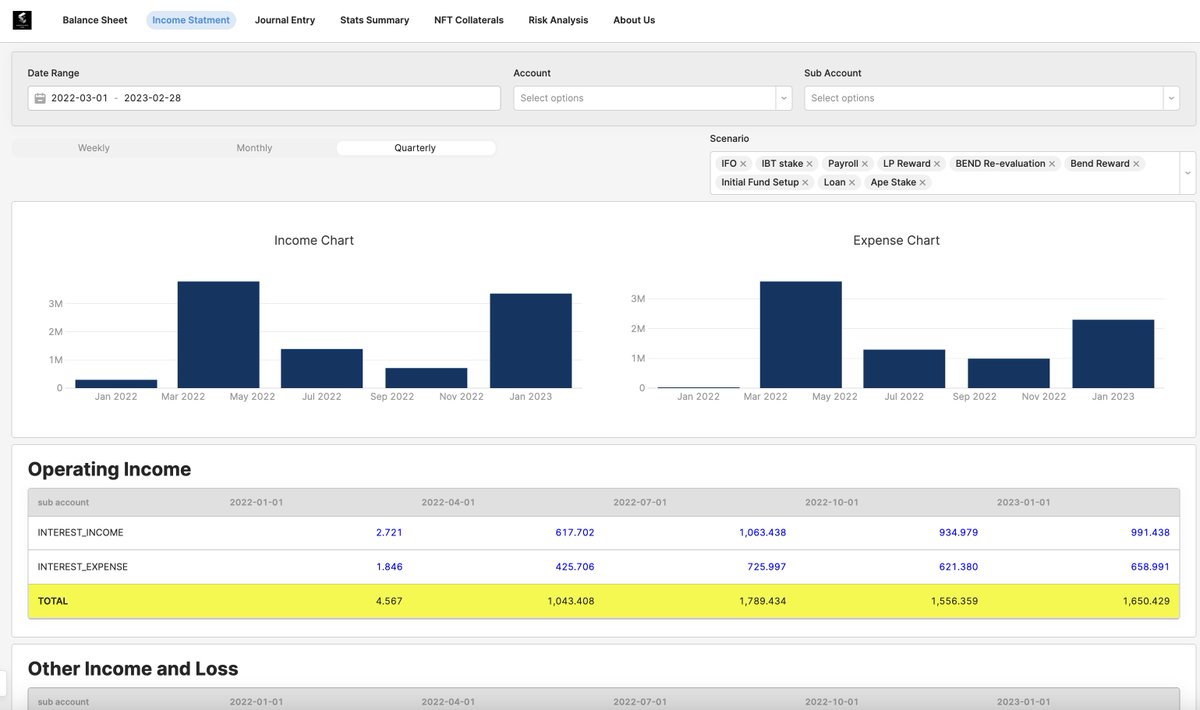Click the INTEREST_EXPENSE value 1.846
The height and width of the screenshot is (710, 1200).
(x=389, y=567)
